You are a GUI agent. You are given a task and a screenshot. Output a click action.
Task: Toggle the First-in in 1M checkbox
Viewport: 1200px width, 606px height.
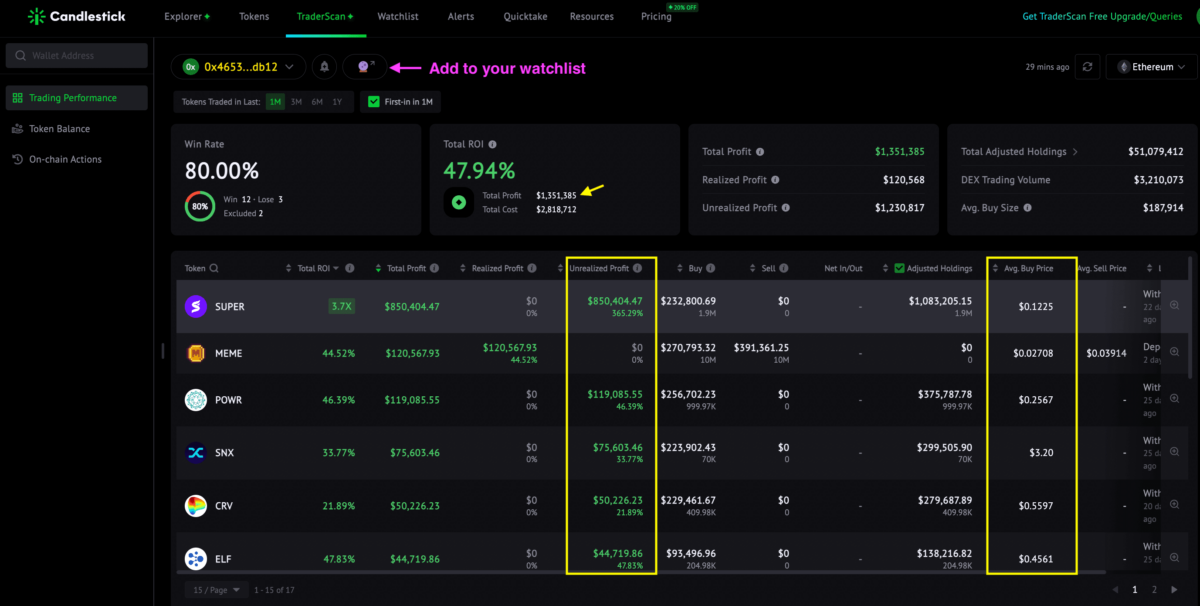tap(374, 102)
